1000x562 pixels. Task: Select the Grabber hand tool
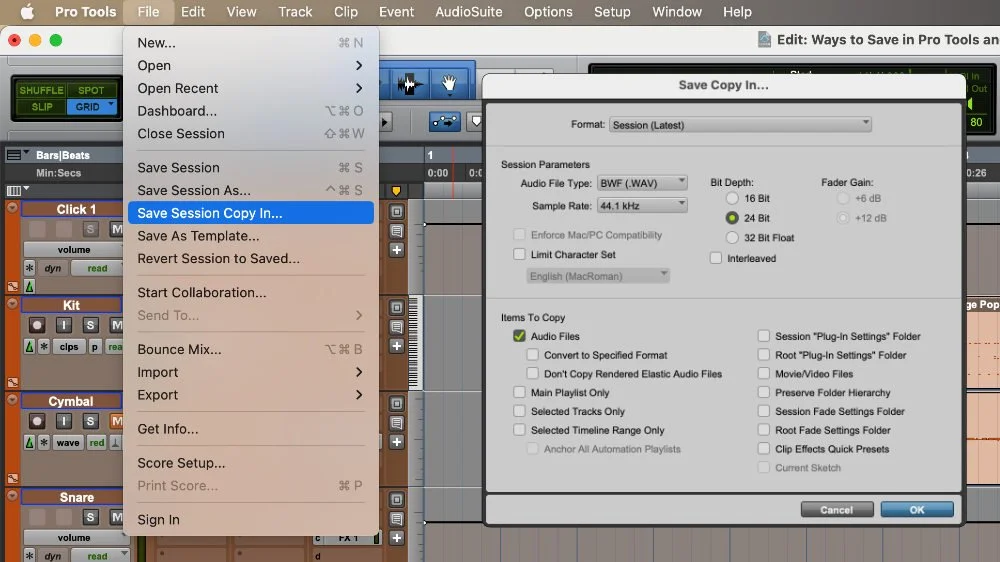pos(449,83)
